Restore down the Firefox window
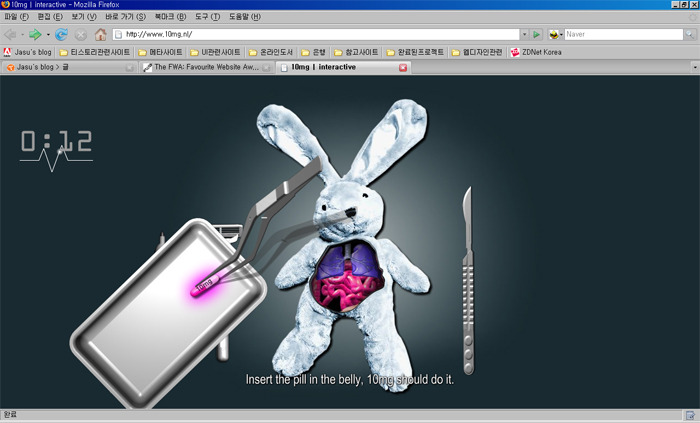700x423 pixels. (684, 4)
